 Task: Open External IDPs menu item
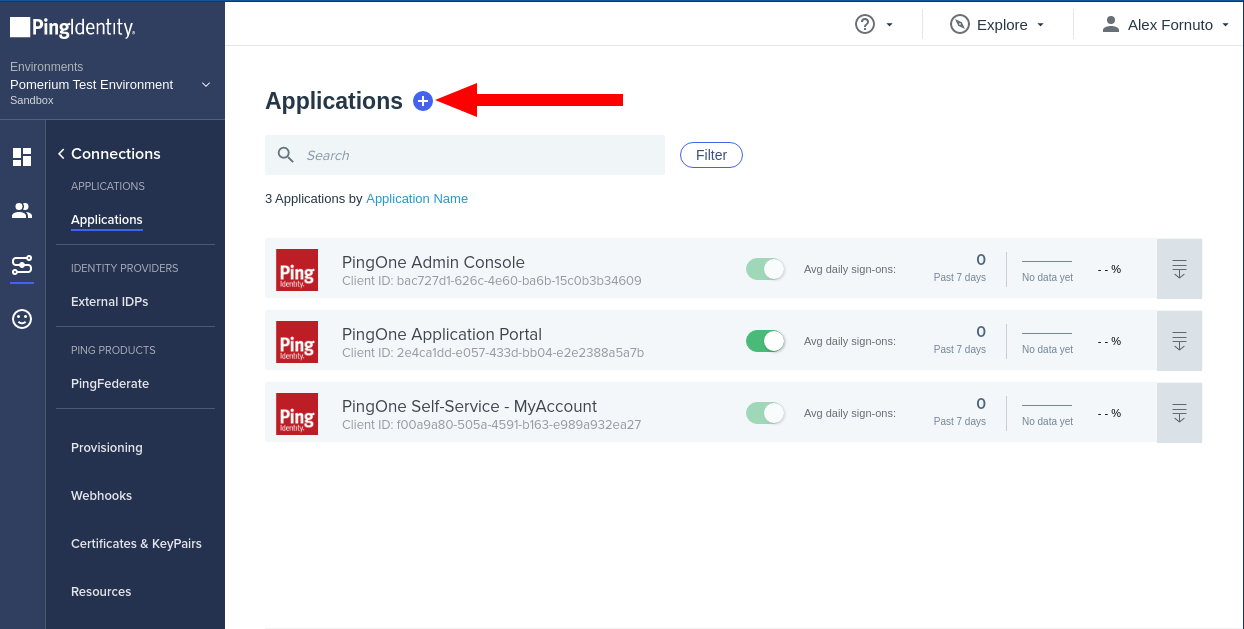(x=110, y=302)
